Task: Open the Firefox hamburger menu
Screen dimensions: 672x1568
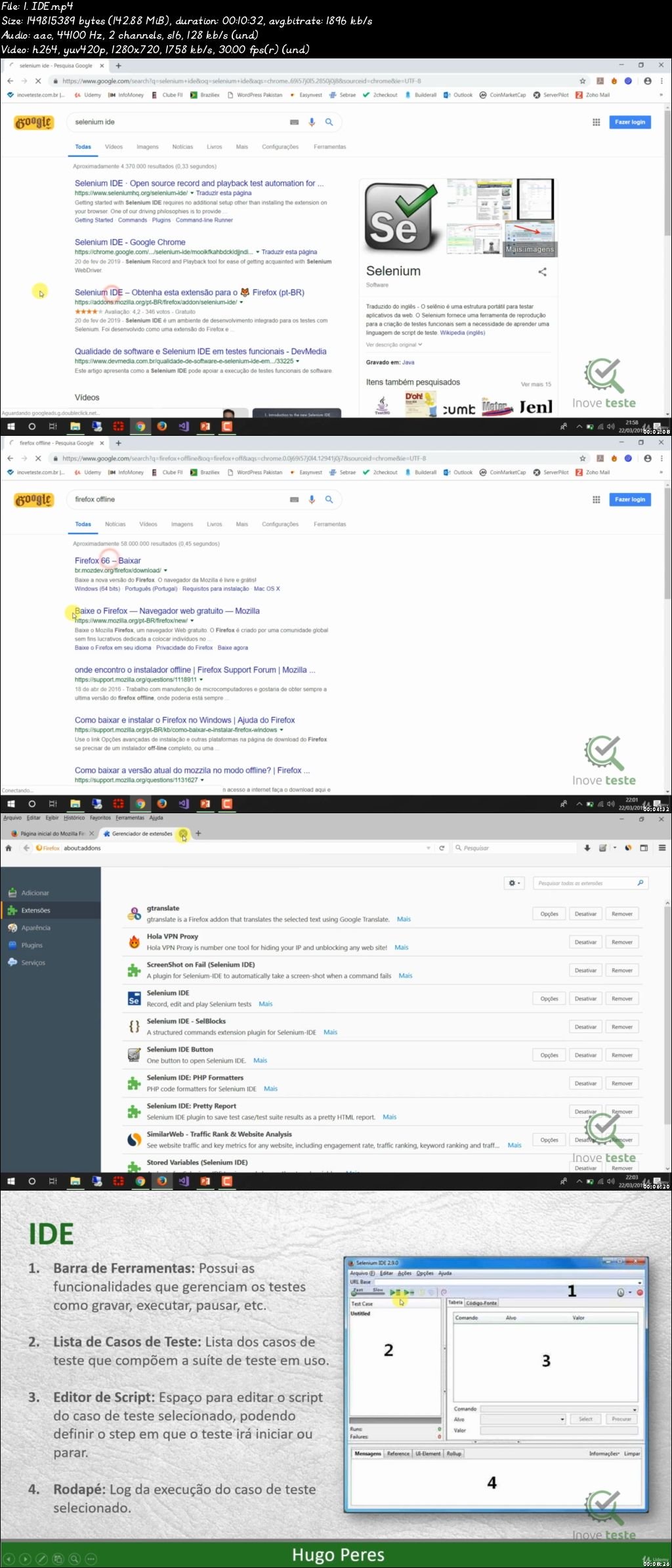Action: click(x=662, y=848)
